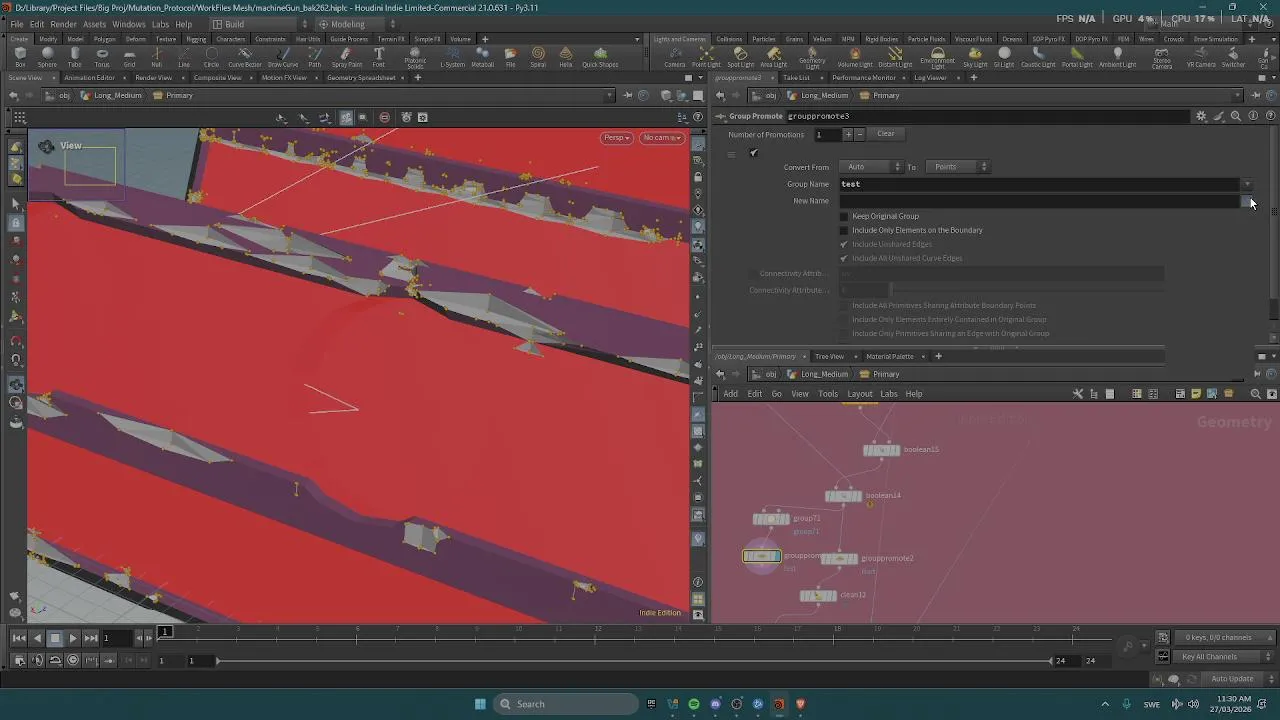
Task: Open Group Name dropdown arrow
Action: click(x=1247, y=184)
